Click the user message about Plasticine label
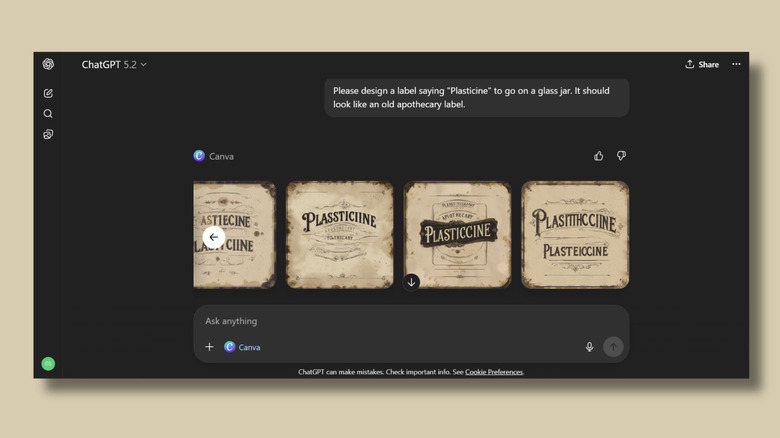Viewport: 780px width, 438px height. pyautogui.click(x=477, y=98)
